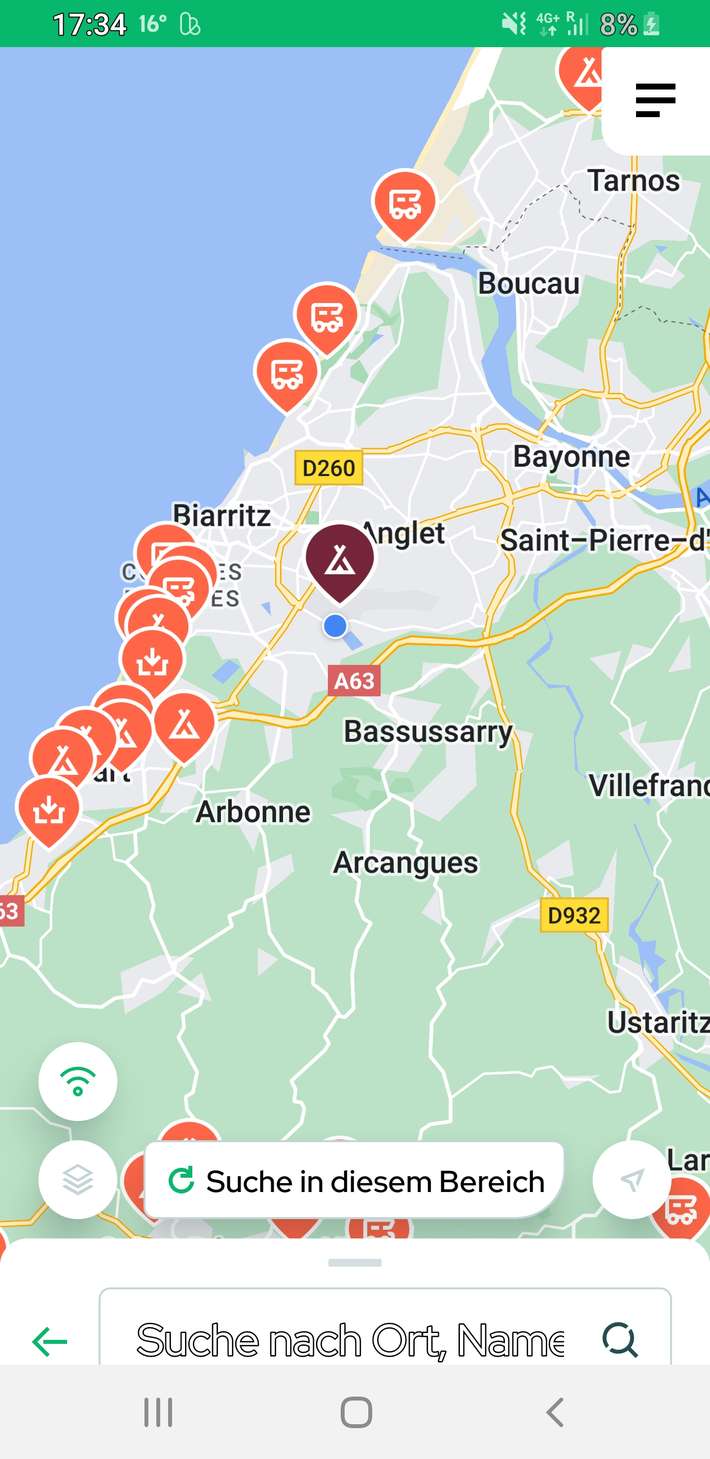The image size is (710, 1459).
Task: Select the camper van marker below D260 coast
Action: point(287,374)
